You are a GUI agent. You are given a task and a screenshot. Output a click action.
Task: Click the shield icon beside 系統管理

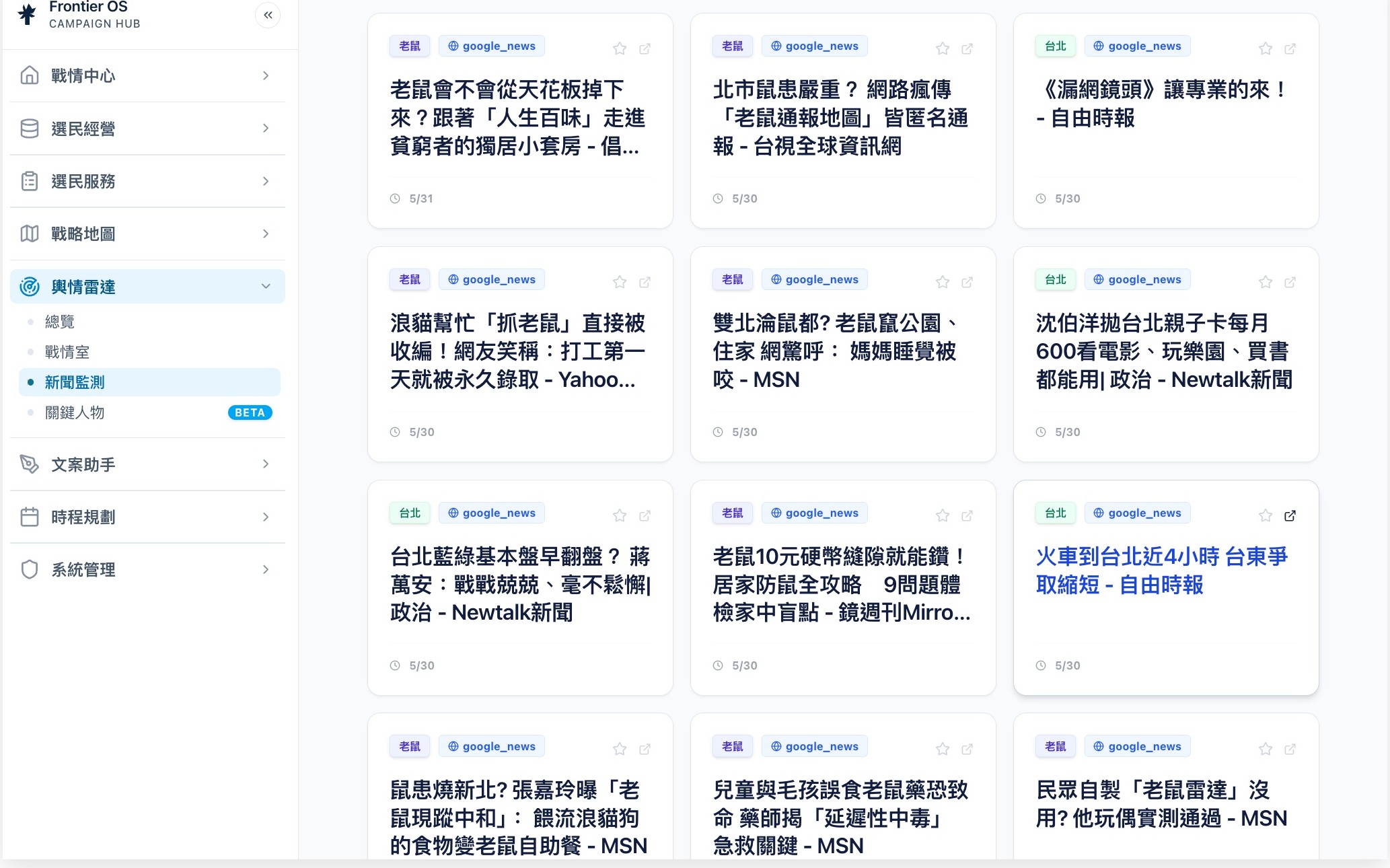[30, 569]
